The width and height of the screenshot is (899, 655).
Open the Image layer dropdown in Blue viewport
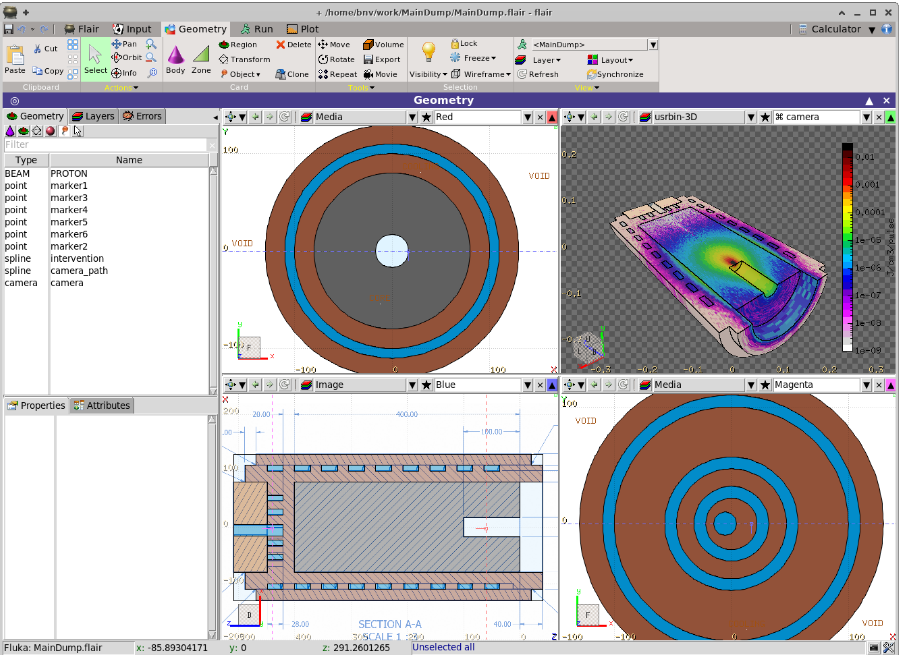pyautogui.click(x=412, y=385)
